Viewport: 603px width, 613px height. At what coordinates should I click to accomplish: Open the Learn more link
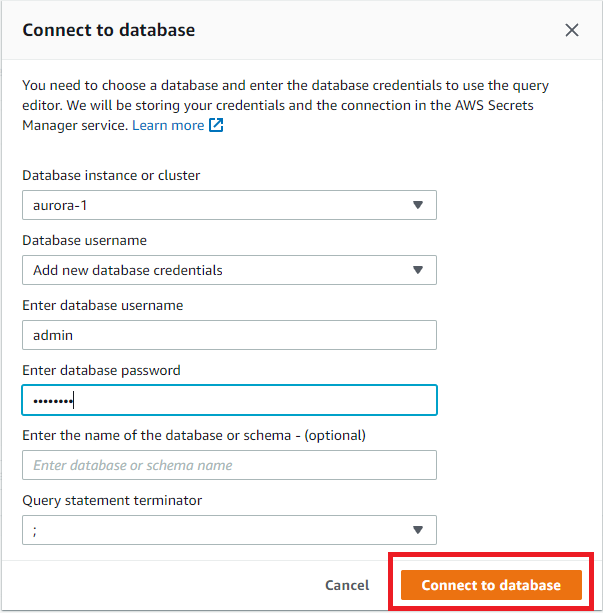pos(168,126)
